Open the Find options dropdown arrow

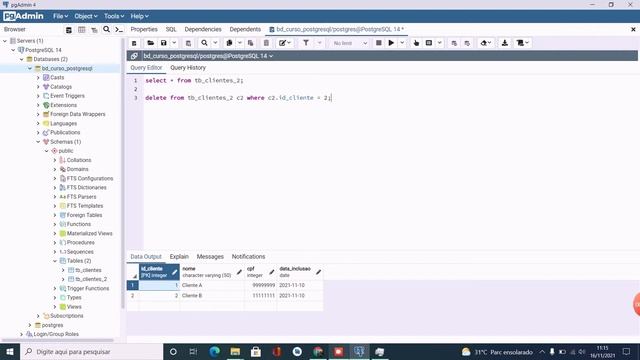tap(215, 43)
